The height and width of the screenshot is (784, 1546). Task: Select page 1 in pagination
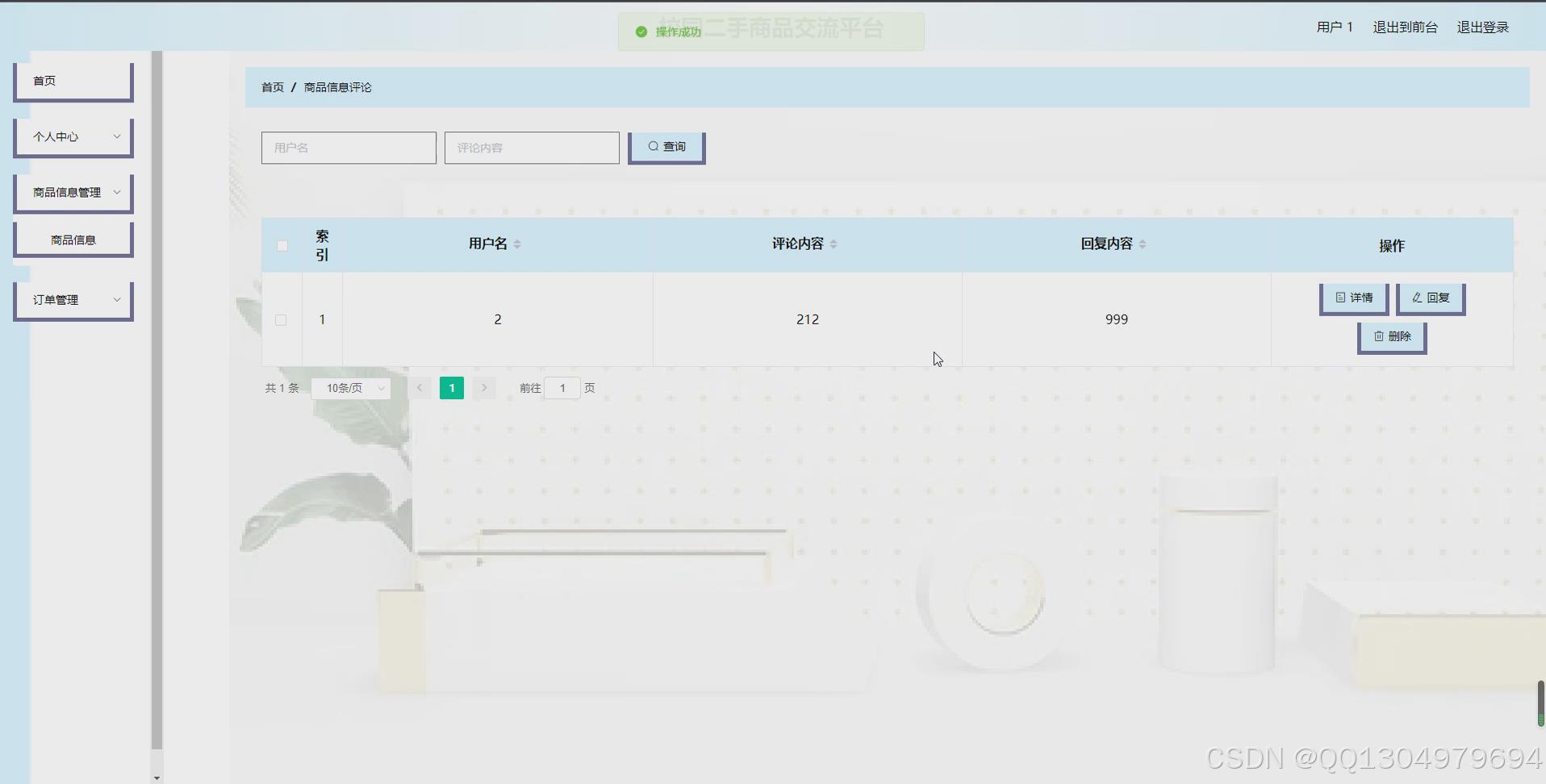pos(452,388)
